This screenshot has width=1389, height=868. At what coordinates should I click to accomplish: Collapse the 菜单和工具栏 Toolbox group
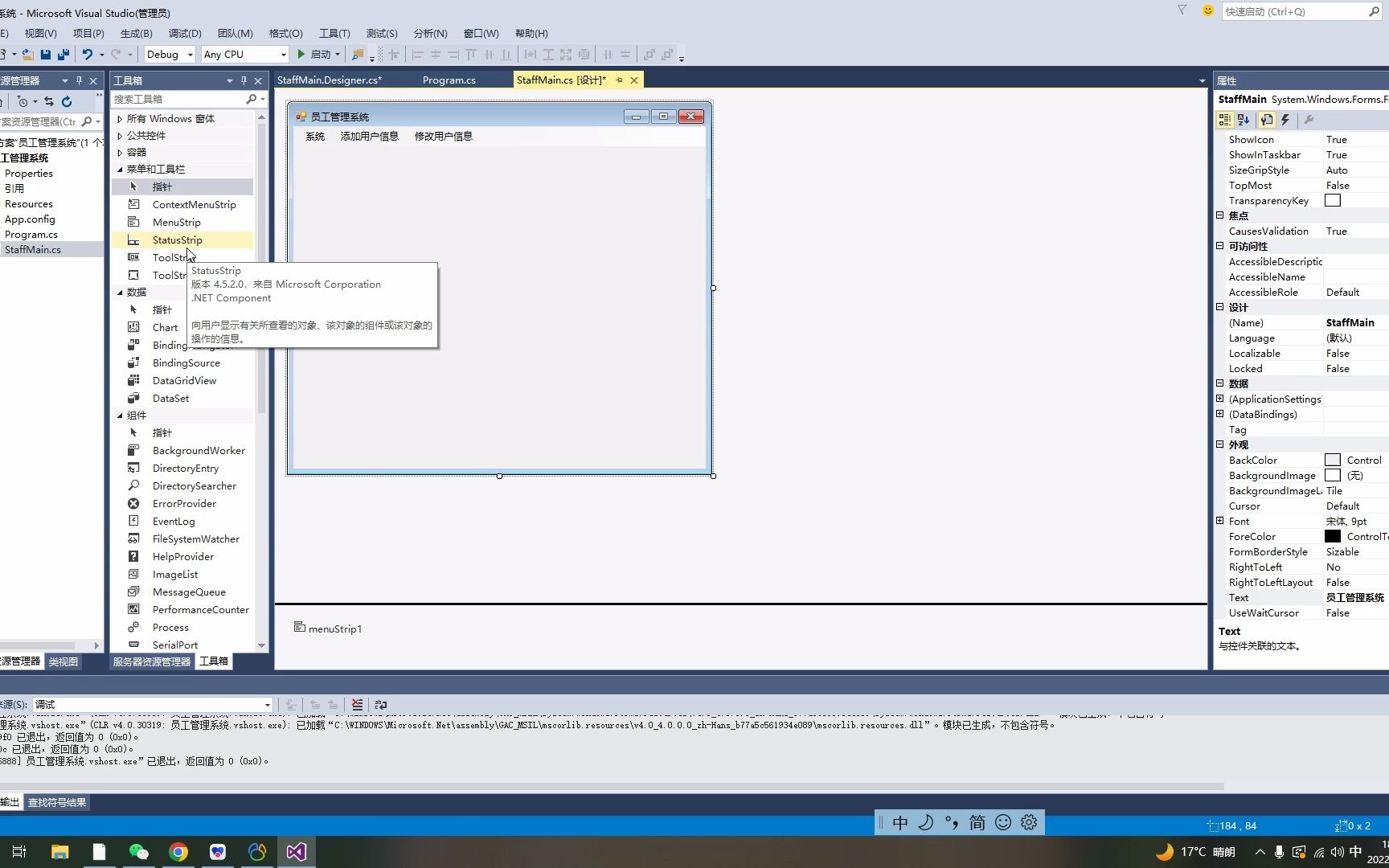pyautogui.click(x=121, y=170)
